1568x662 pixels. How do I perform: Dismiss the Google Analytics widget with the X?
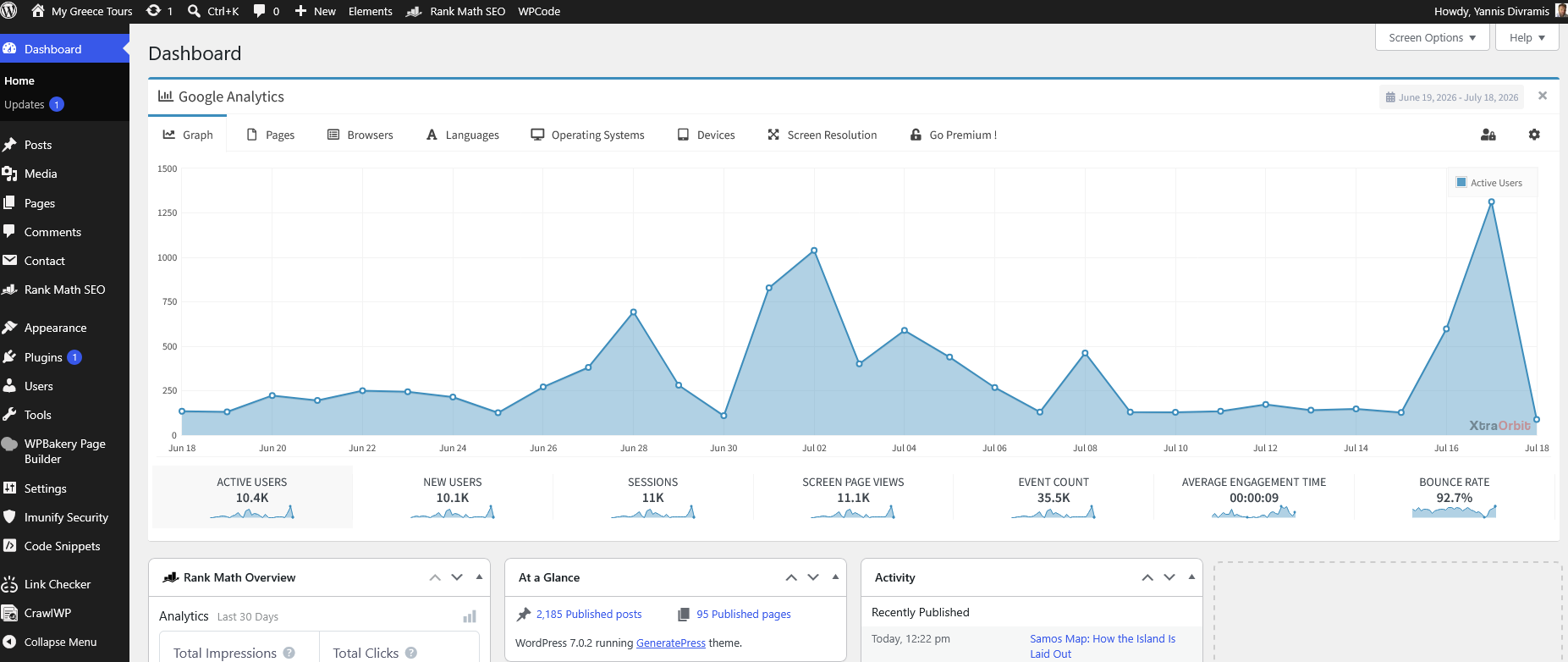[1543, 96]
